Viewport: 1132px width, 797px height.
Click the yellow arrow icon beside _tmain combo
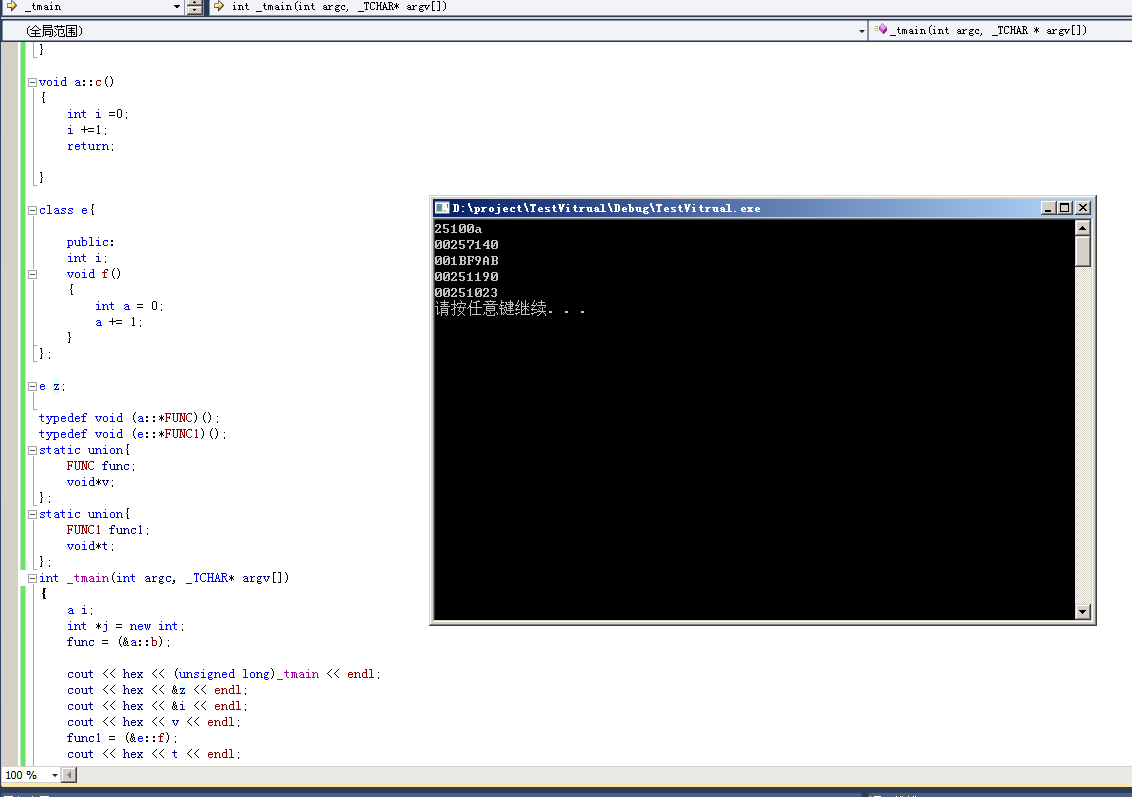click(12, 6)
